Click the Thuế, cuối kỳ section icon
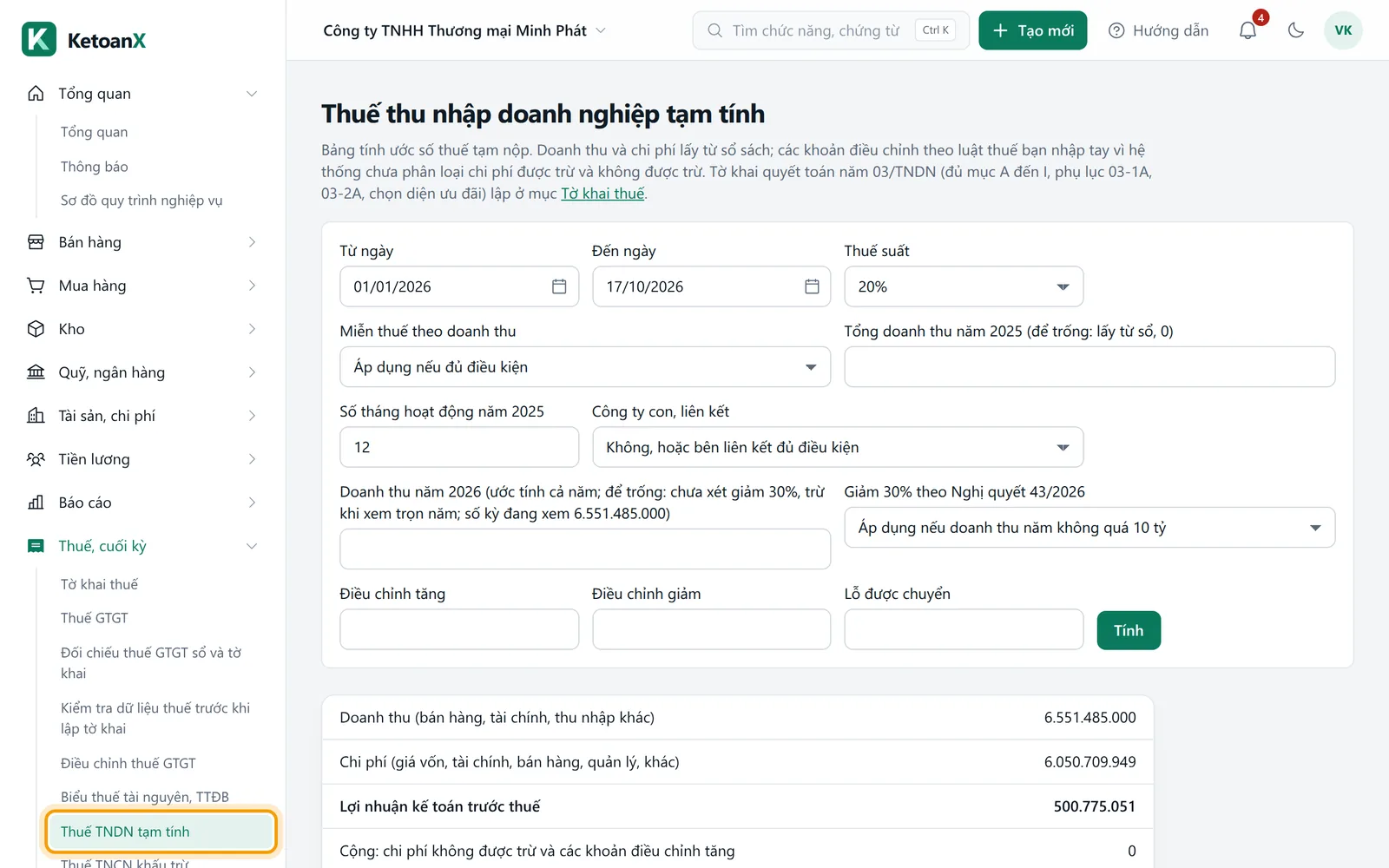The image size is (1389, 868). tap(36, 546)
